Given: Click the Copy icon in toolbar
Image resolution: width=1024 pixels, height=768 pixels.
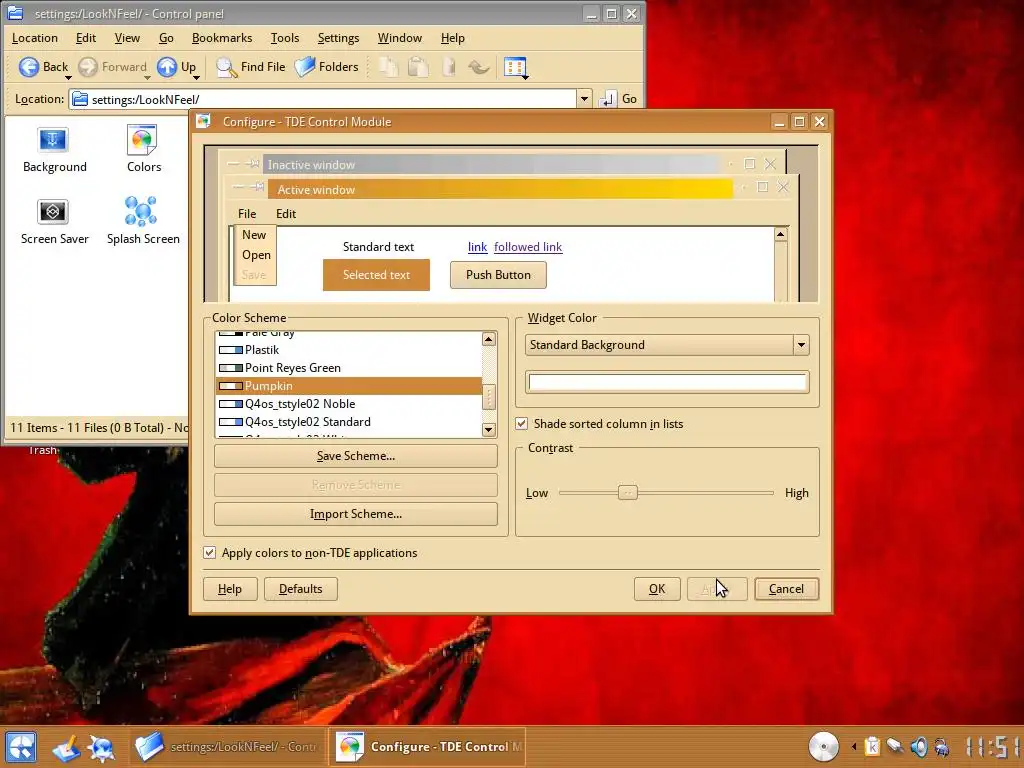Looking at the screenshot, I should pyautogui.click(x=389, y=67).
